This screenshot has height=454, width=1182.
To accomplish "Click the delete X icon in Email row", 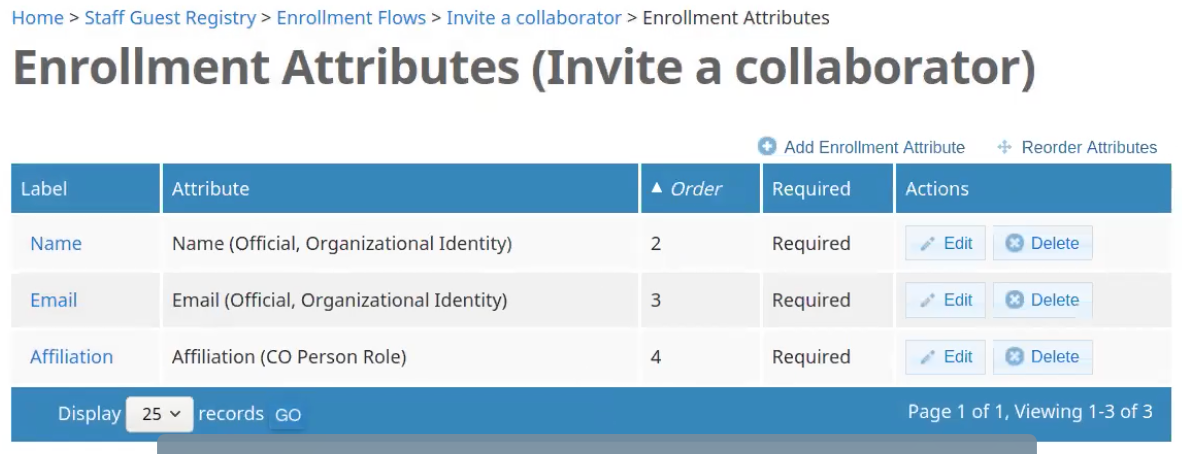I will 1015,300.
